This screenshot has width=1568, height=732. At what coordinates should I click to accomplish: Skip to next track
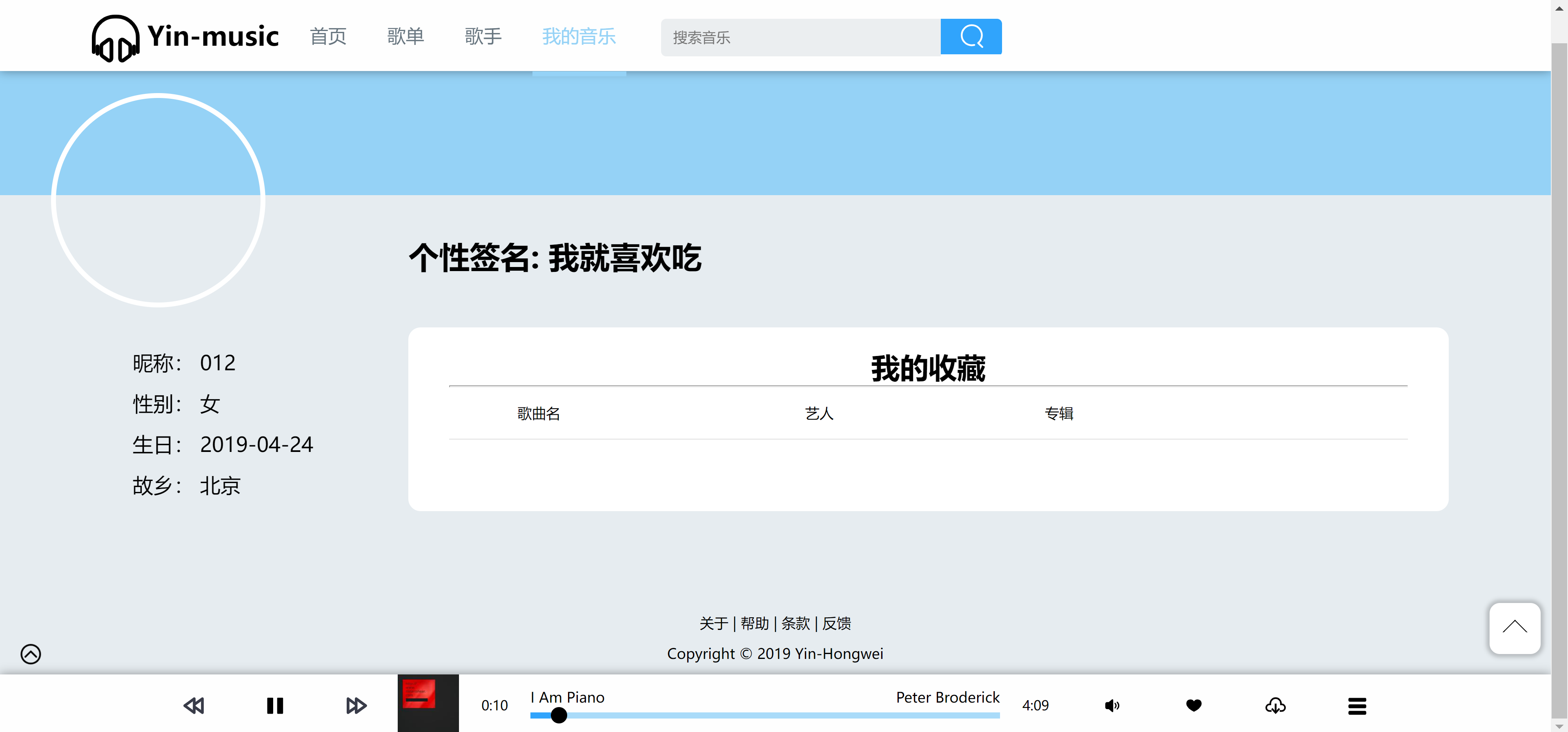click(356, 705)
